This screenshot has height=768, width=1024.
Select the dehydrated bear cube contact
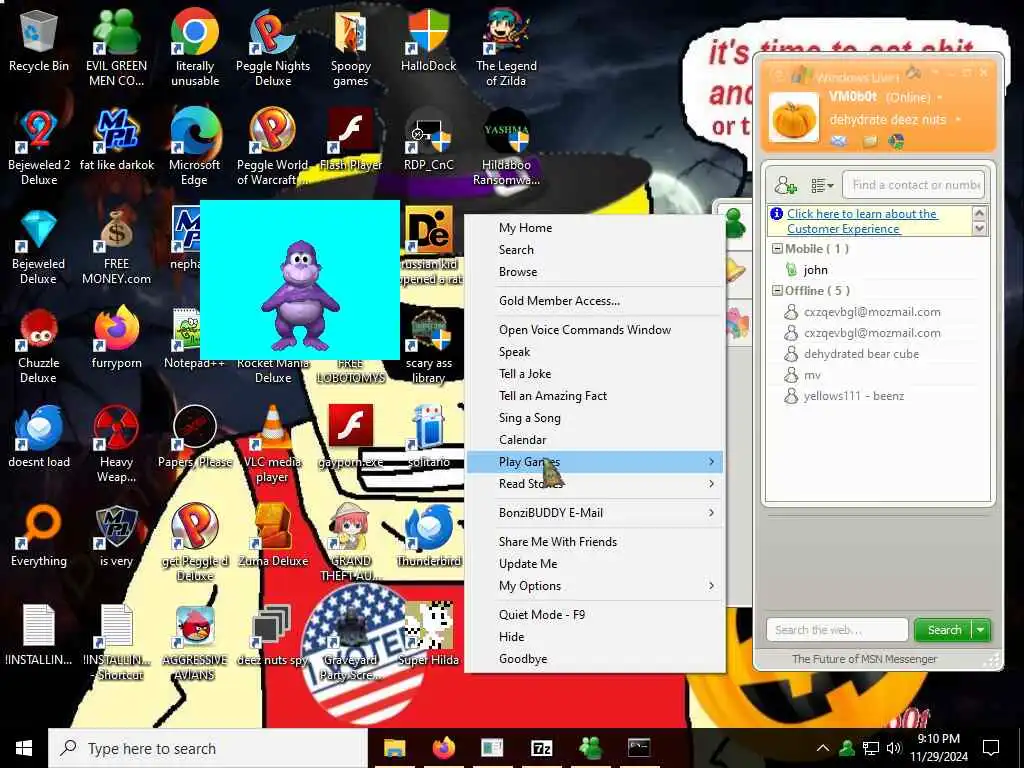pos(861,354)
